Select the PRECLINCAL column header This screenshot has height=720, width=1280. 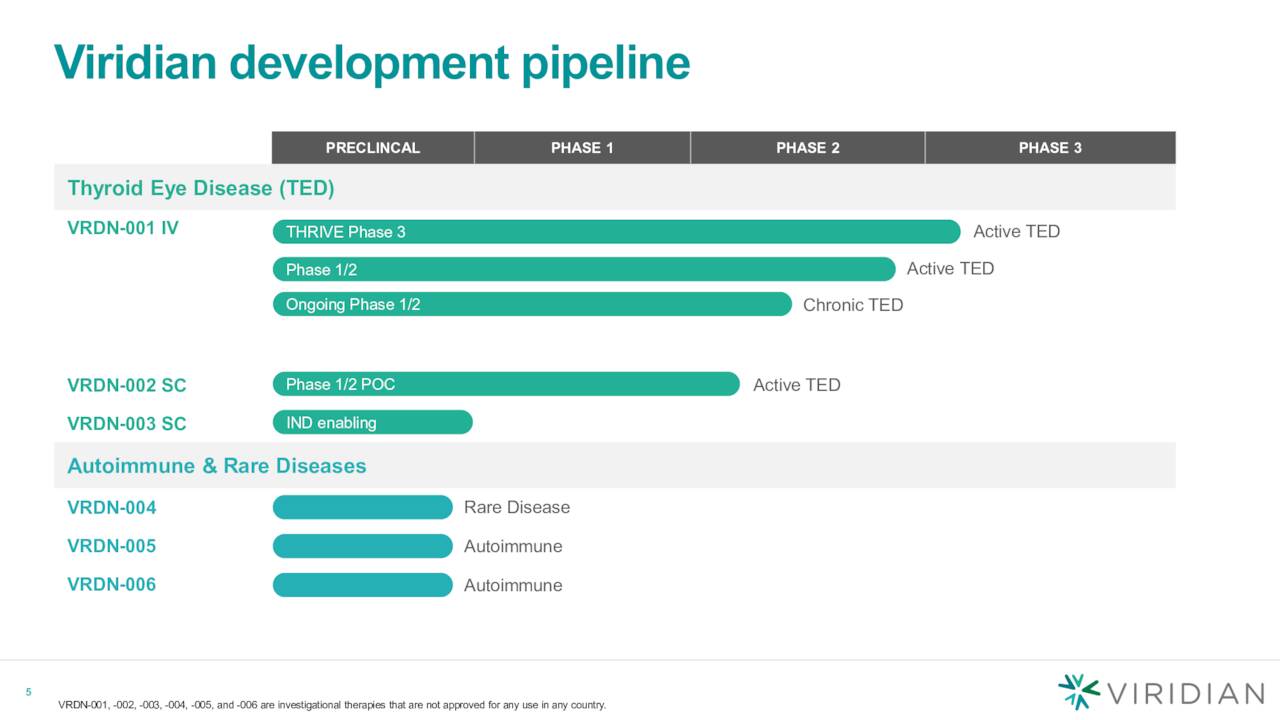pyautogui.click(x=372, y=147)
